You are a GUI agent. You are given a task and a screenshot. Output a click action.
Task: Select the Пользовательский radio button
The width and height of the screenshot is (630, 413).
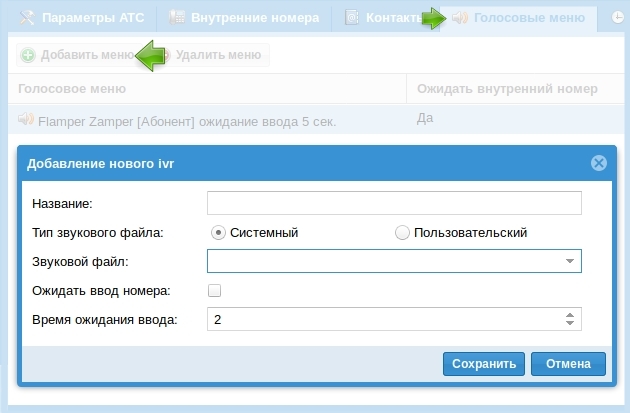click(403, 233)
